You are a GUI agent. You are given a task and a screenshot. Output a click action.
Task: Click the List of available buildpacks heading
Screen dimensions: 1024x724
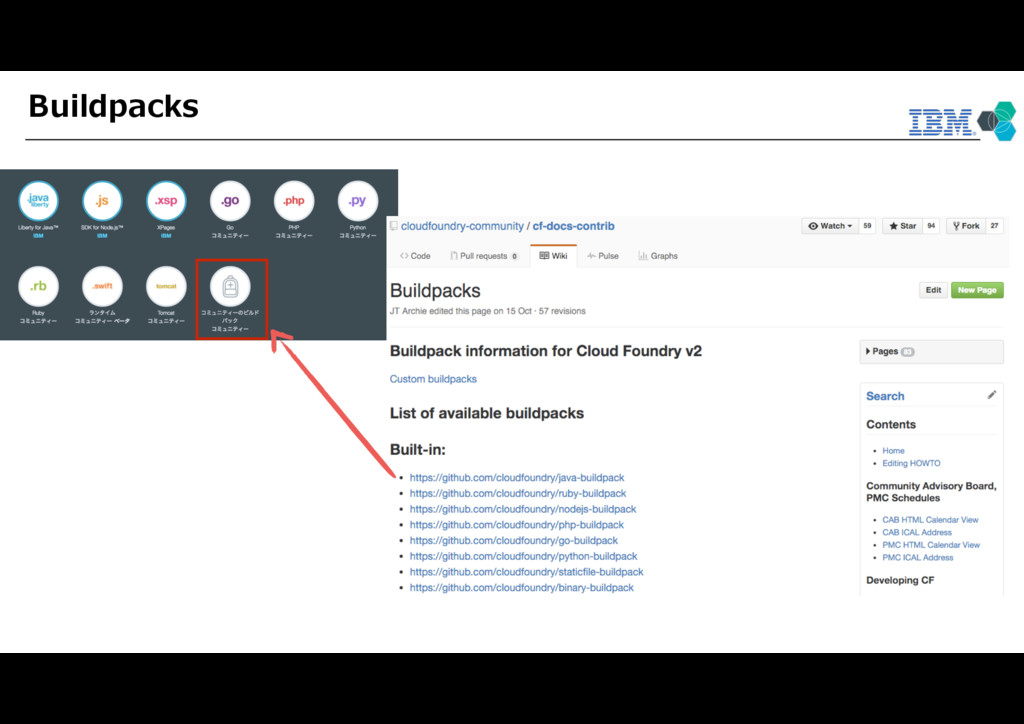point(487,413)
